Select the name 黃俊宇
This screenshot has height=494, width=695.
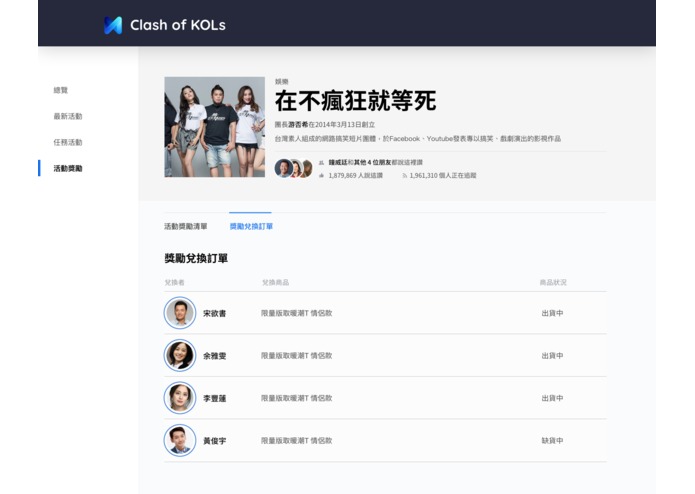(x=215, y=441)
